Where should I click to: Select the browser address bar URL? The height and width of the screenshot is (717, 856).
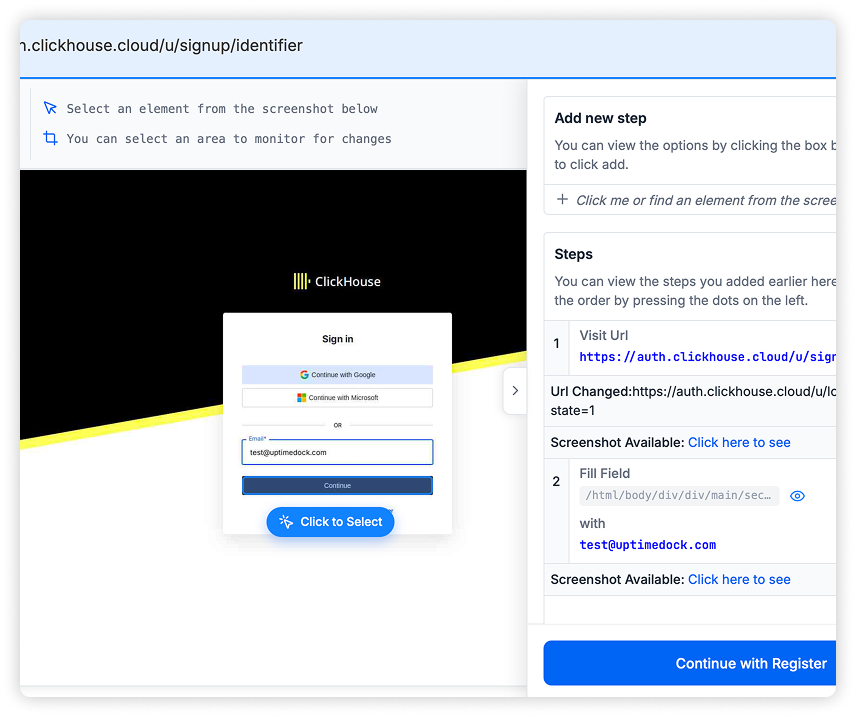(160, 45)
